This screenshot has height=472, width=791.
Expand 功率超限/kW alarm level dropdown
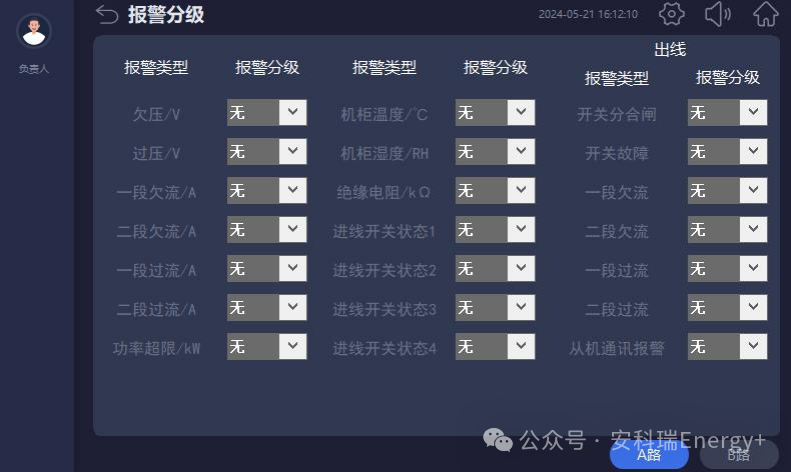click(x=266, y=346)
